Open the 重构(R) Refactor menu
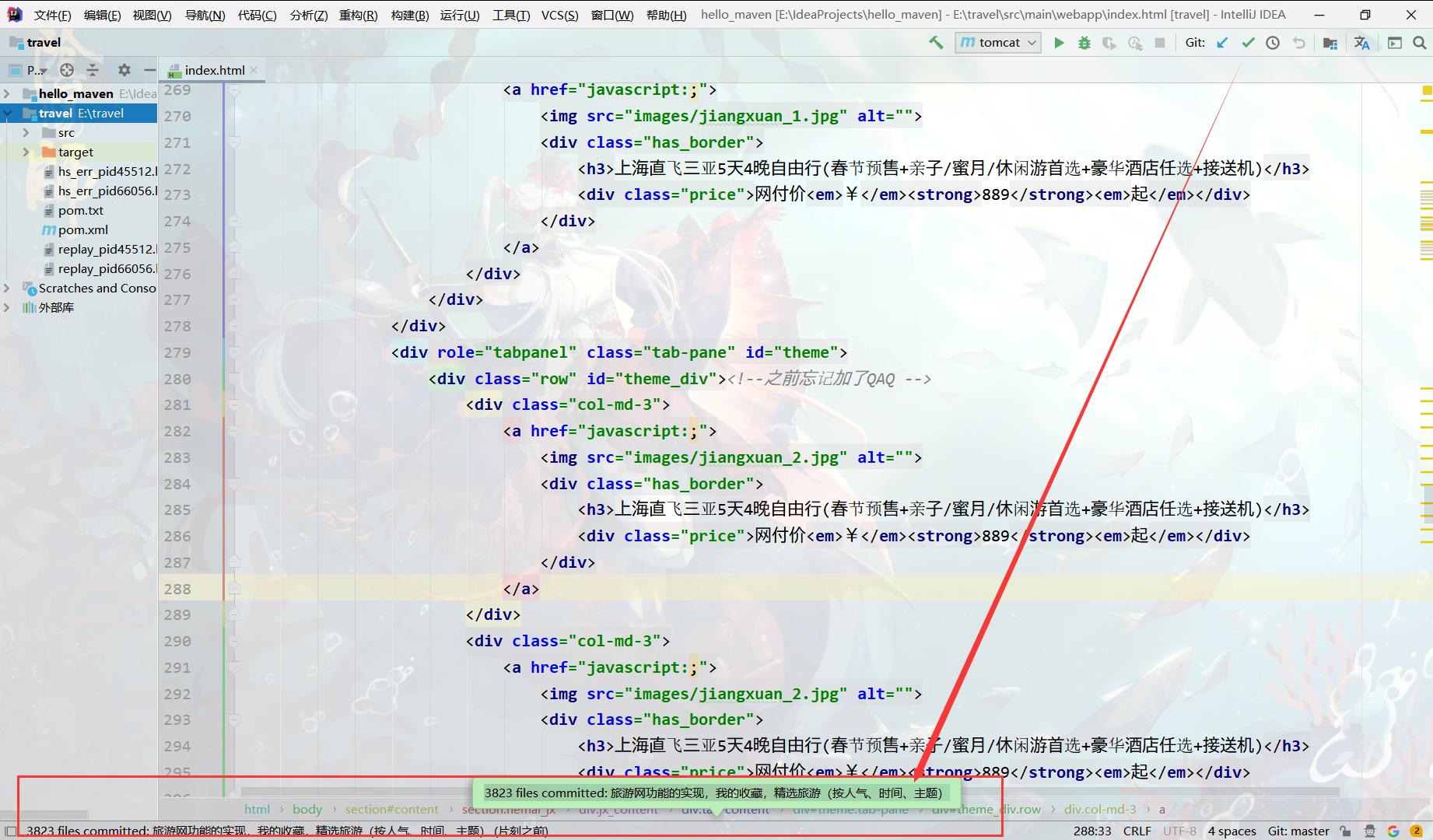Viewport: 1433px width, 840px height. (358, 15)
